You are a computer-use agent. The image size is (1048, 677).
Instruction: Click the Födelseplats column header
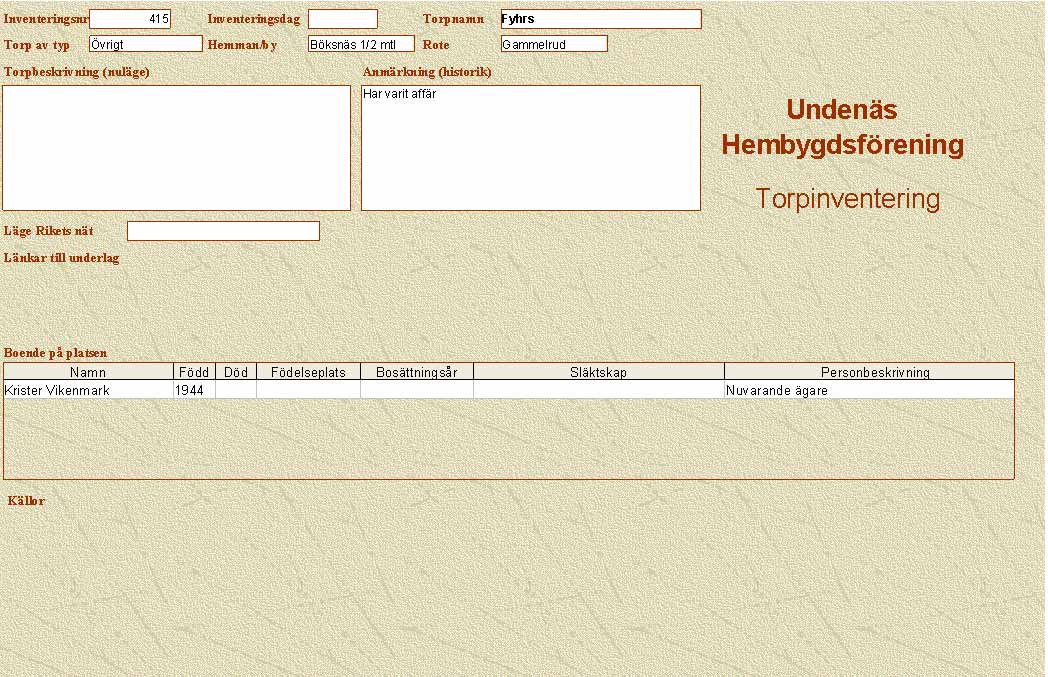click(x=308, y=372)
